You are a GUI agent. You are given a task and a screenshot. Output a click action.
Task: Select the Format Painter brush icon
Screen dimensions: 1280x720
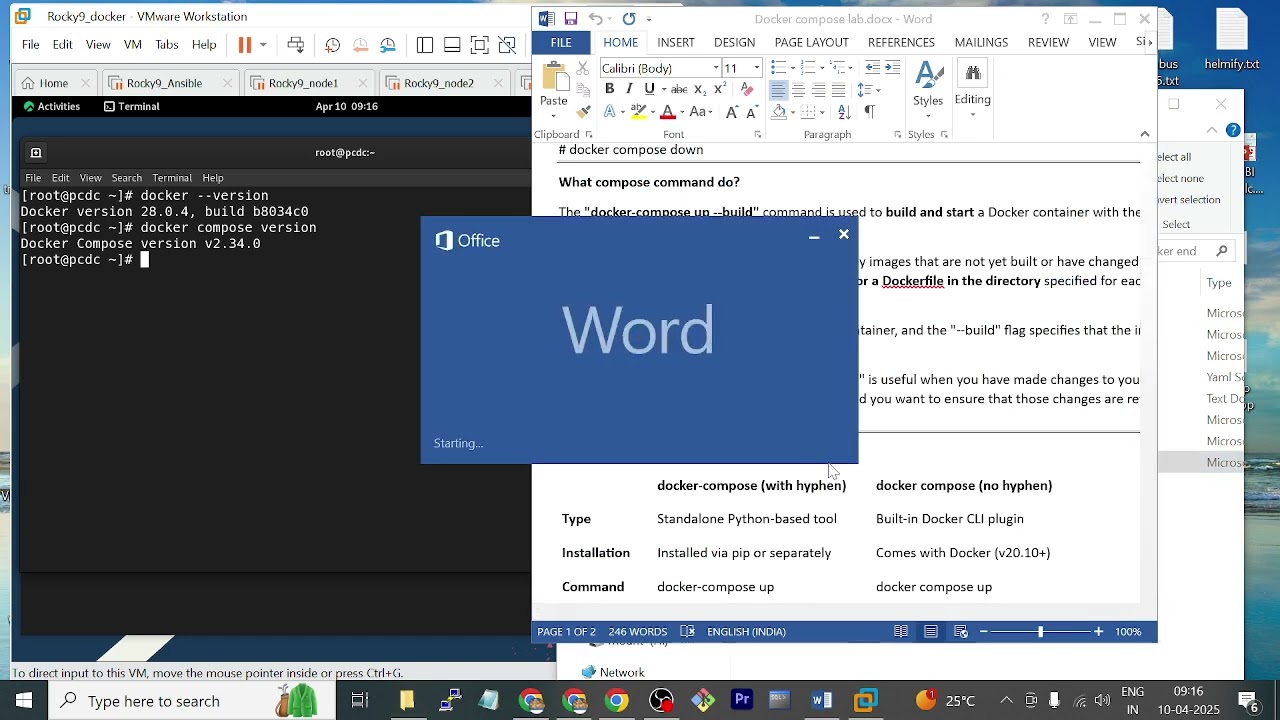(x=583, y=112)
